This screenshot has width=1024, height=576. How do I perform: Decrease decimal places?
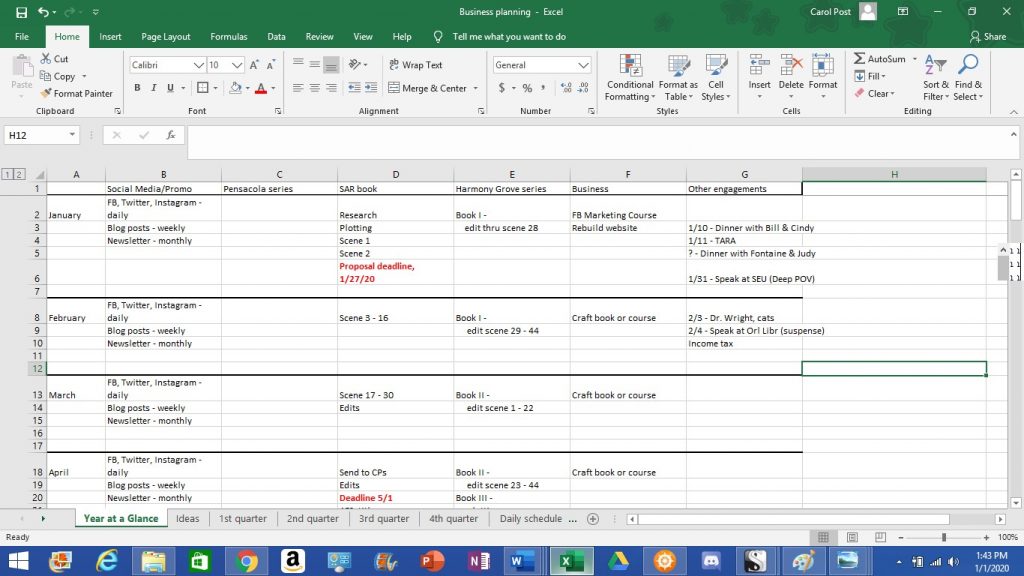point(583,88)
